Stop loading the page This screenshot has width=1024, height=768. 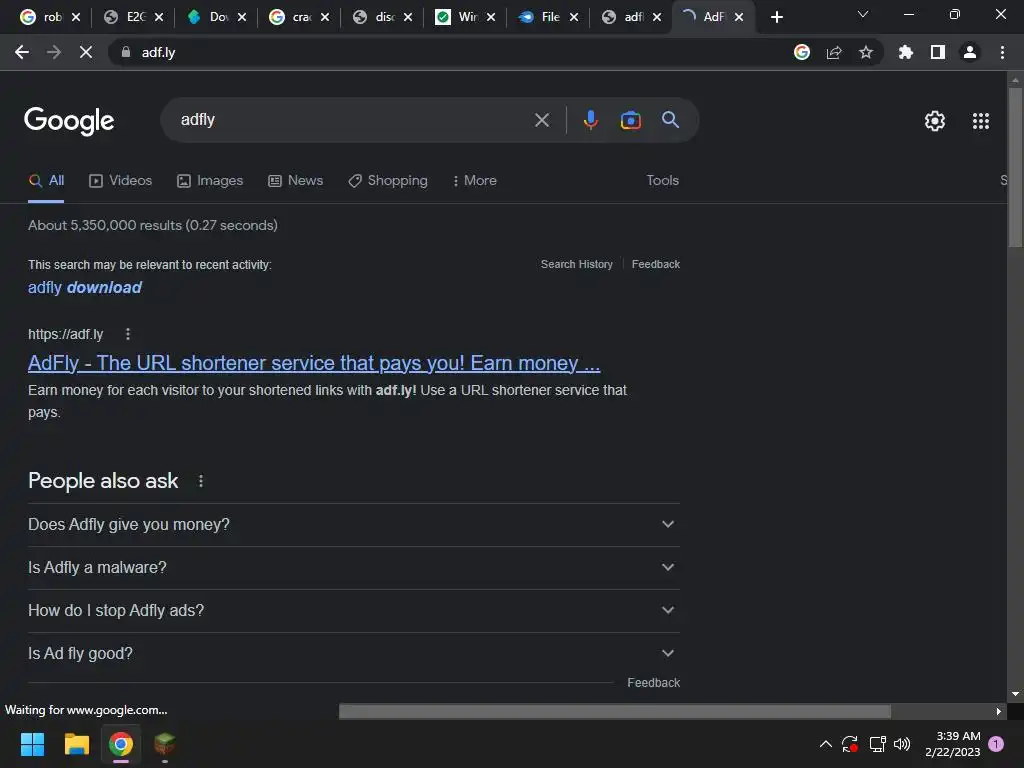(x=86, y=52)
